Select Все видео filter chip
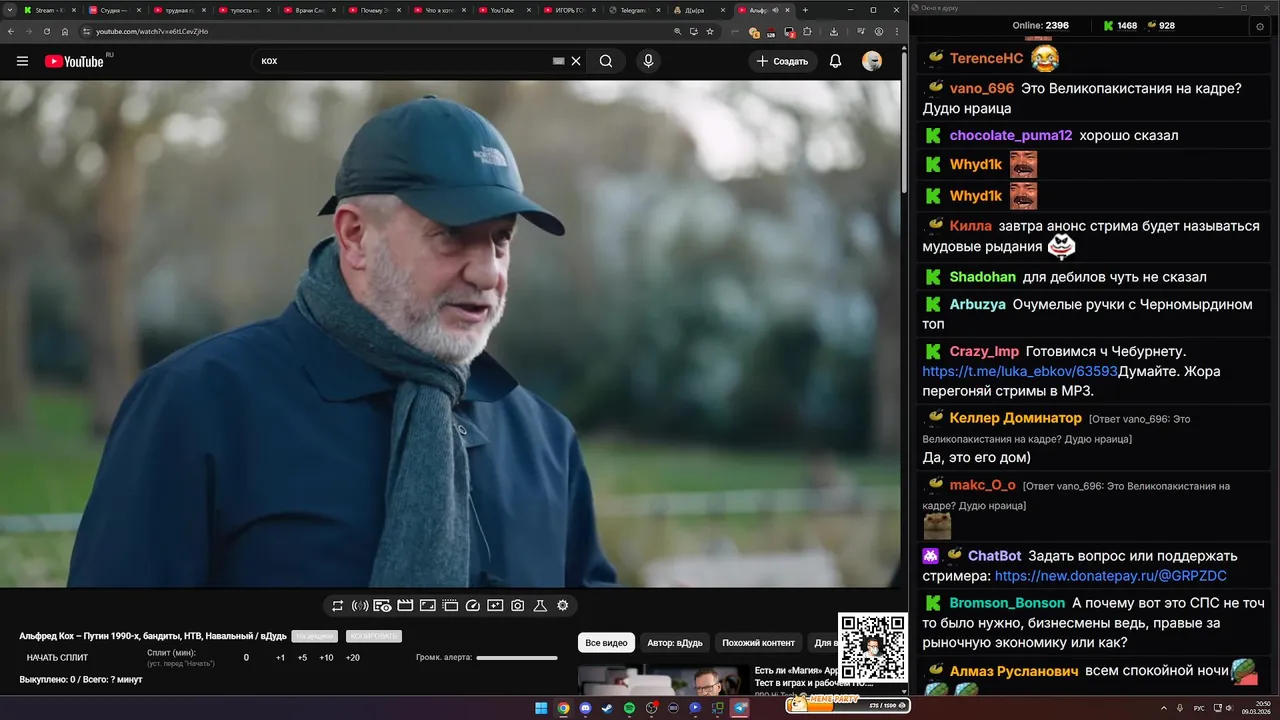 [x=606, y=643]
